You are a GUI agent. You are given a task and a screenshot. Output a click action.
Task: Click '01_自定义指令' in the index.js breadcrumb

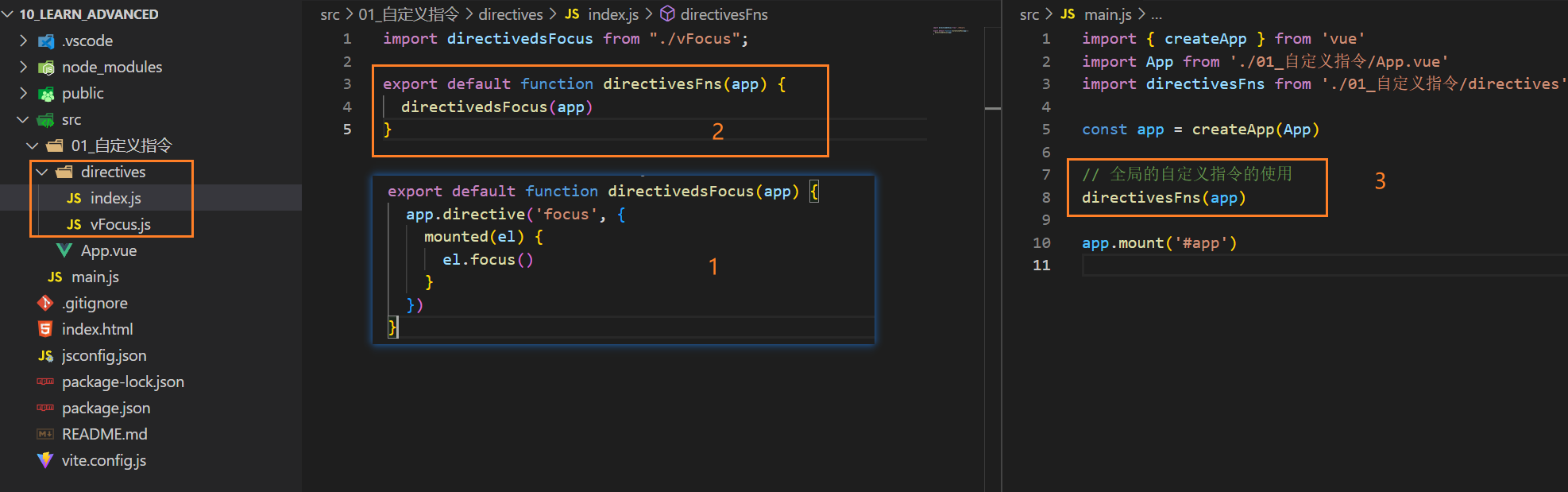click(x=409, y=14)
